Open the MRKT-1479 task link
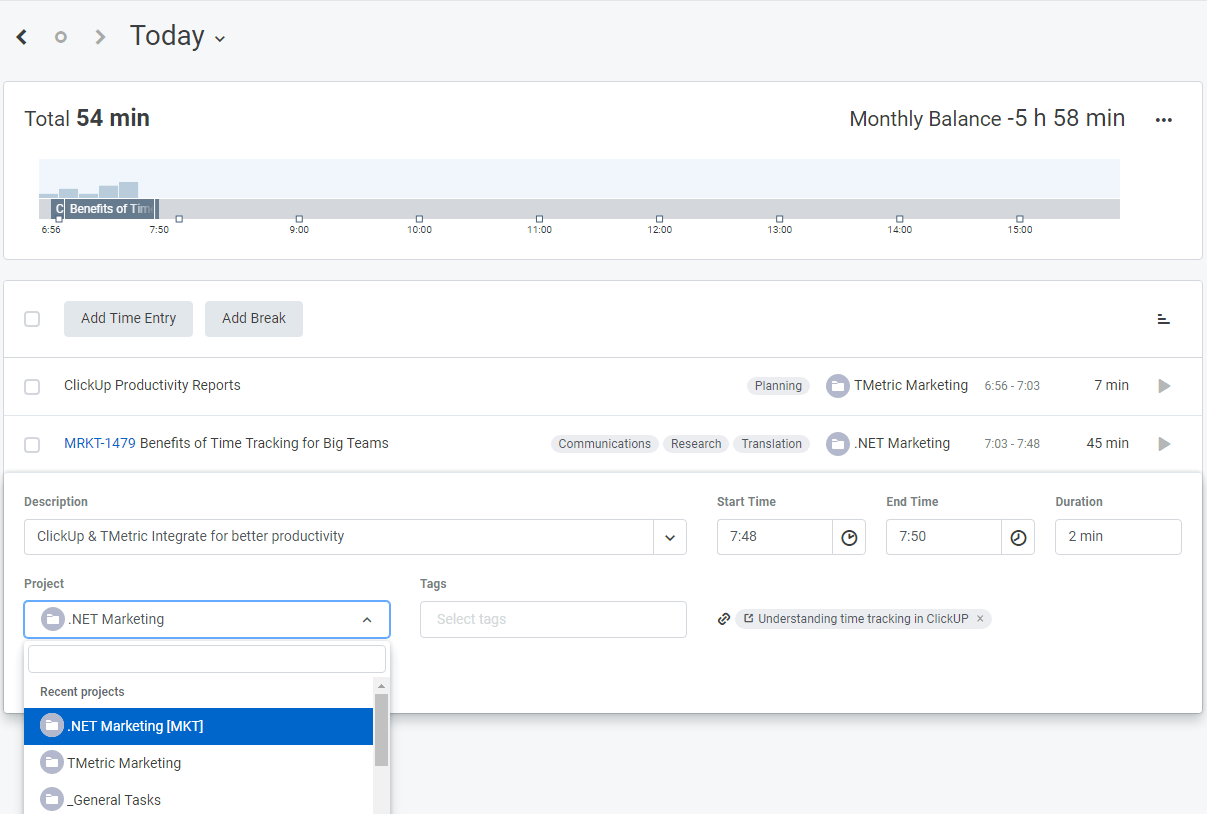 point(99,443)
